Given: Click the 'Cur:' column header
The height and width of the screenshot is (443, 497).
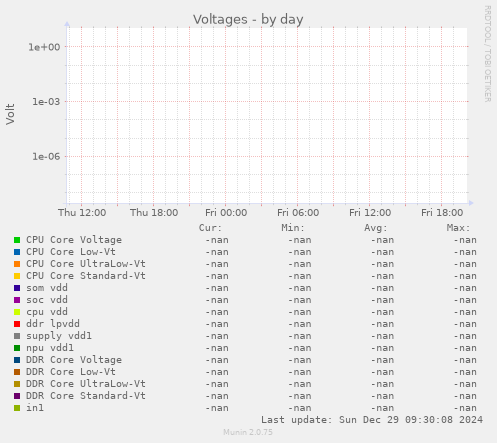Looking at the screenshot, I should coord(210,228).
